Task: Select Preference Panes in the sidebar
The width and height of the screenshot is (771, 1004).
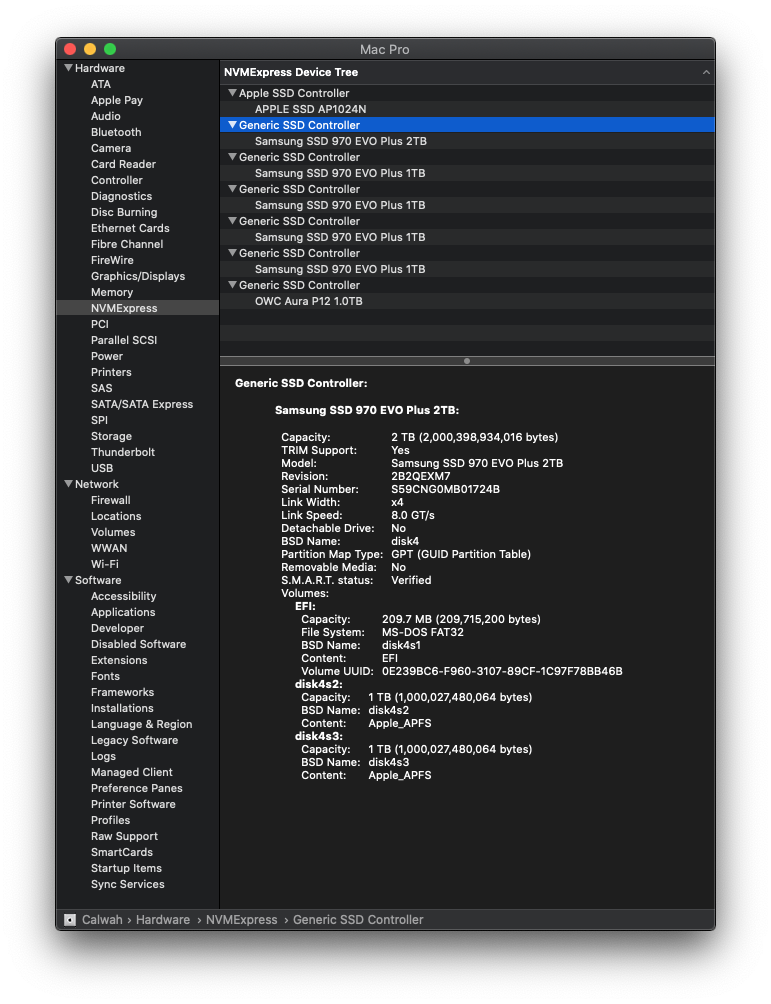Action: [137, 788]
